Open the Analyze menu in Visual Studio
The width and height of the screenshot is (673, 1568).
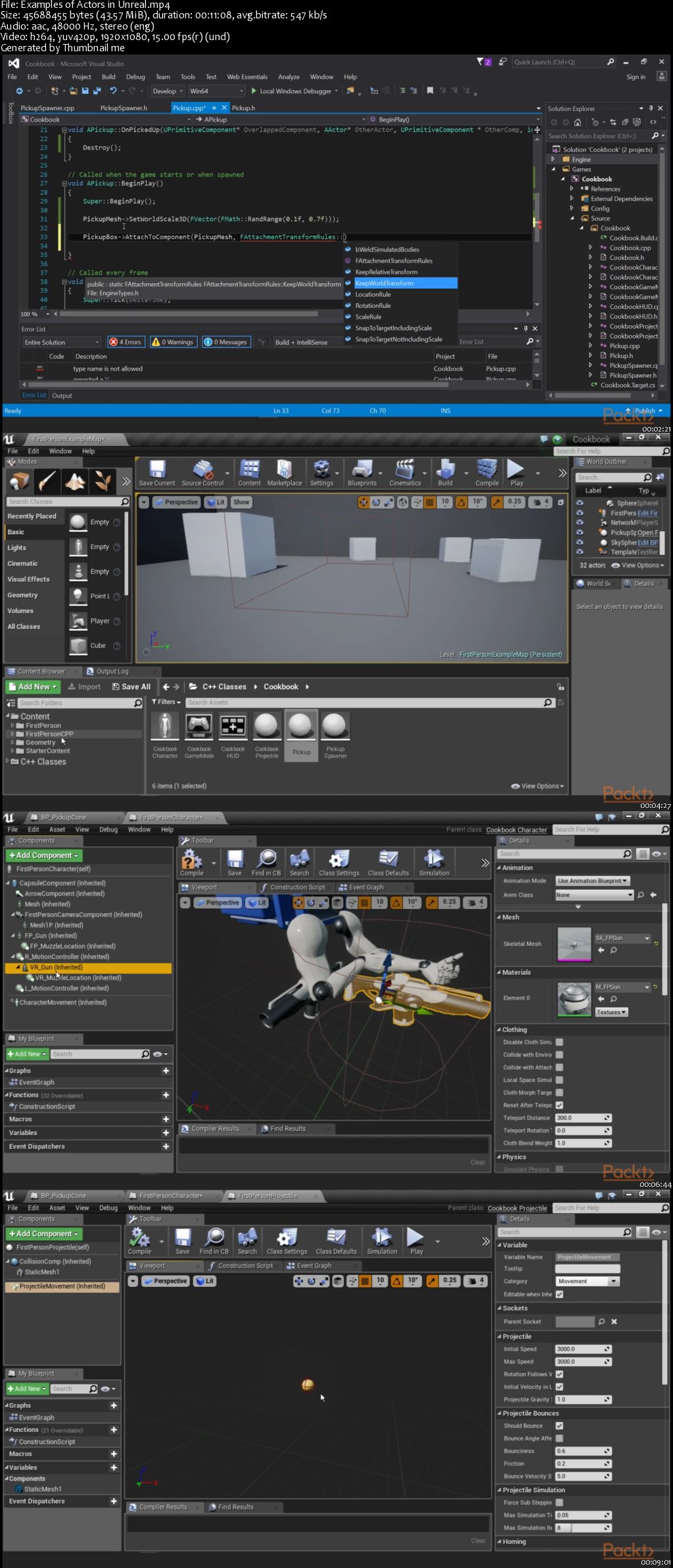[289, 77]
